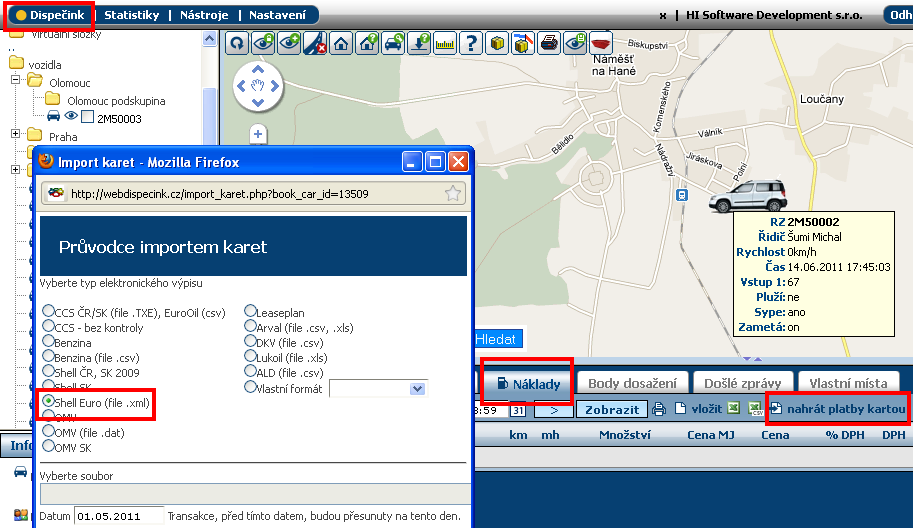913x528 pixels.
Task: Select Lukoil (file .xls) radio option
Action: (250, 356)
